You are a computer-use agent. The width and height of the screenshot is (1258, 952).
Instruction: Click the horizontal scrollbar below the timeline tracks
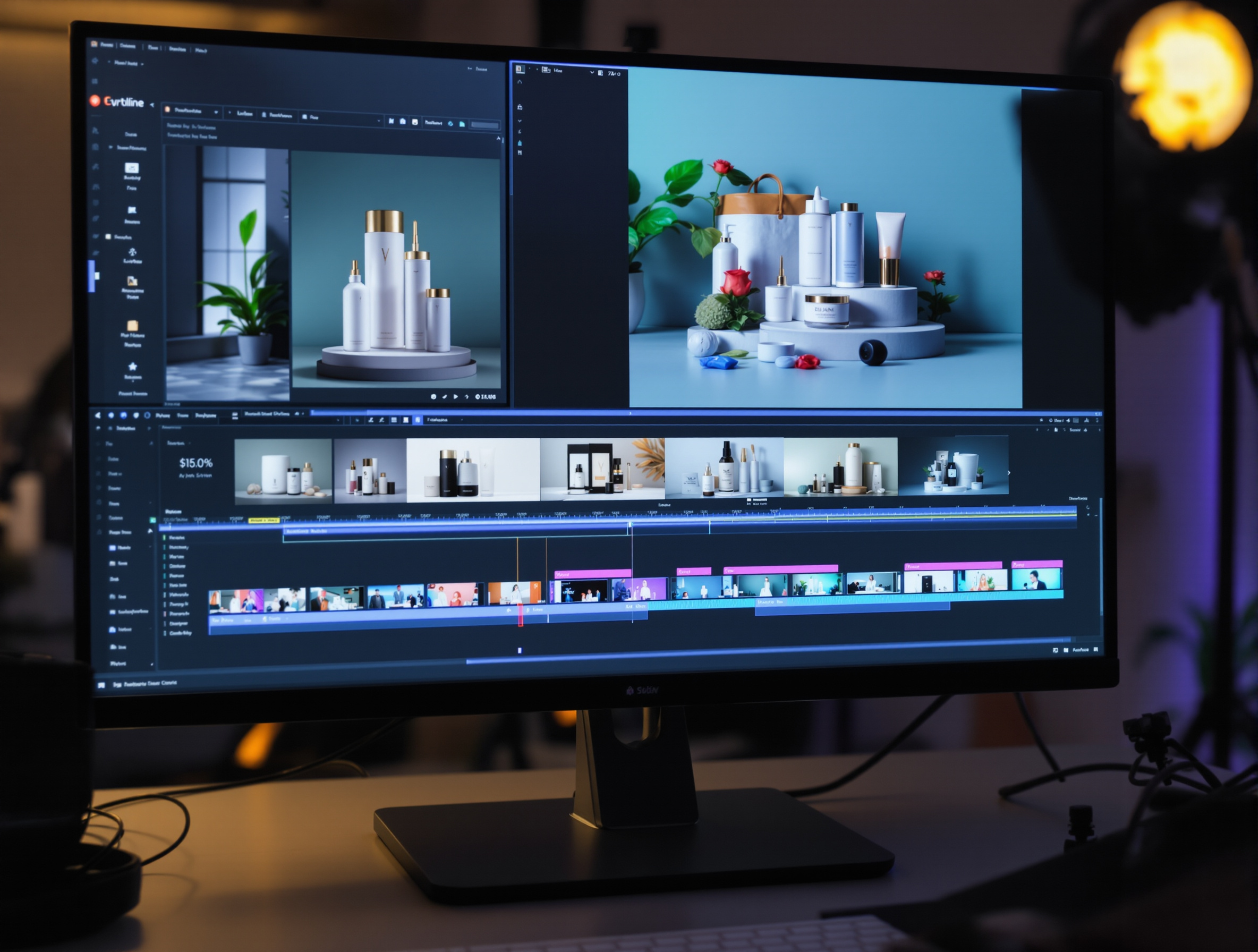pyautogui.click(x=768, y=651)
